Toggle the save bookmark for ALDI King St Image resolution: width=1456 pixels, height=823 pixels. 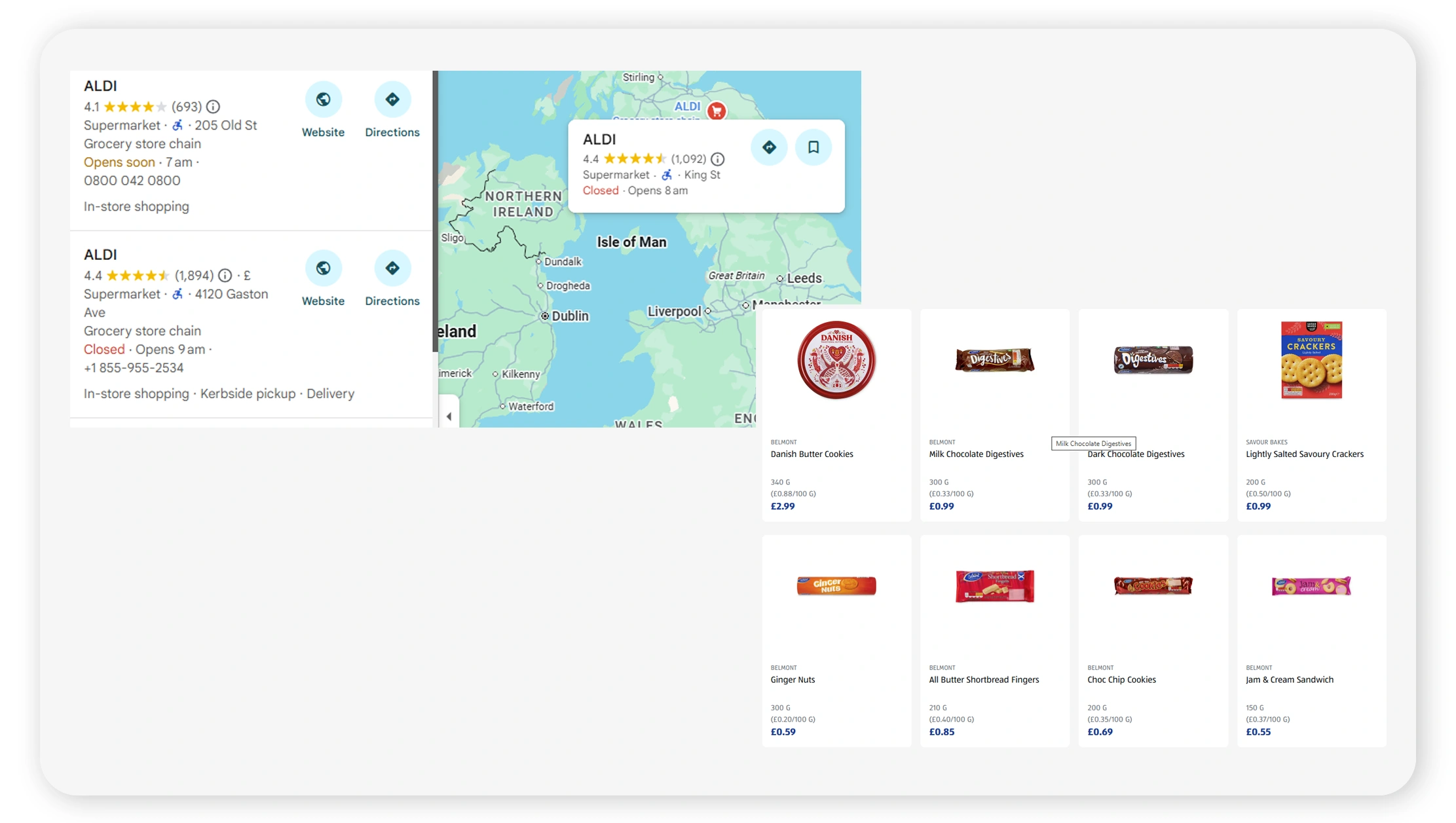point(813,147)
